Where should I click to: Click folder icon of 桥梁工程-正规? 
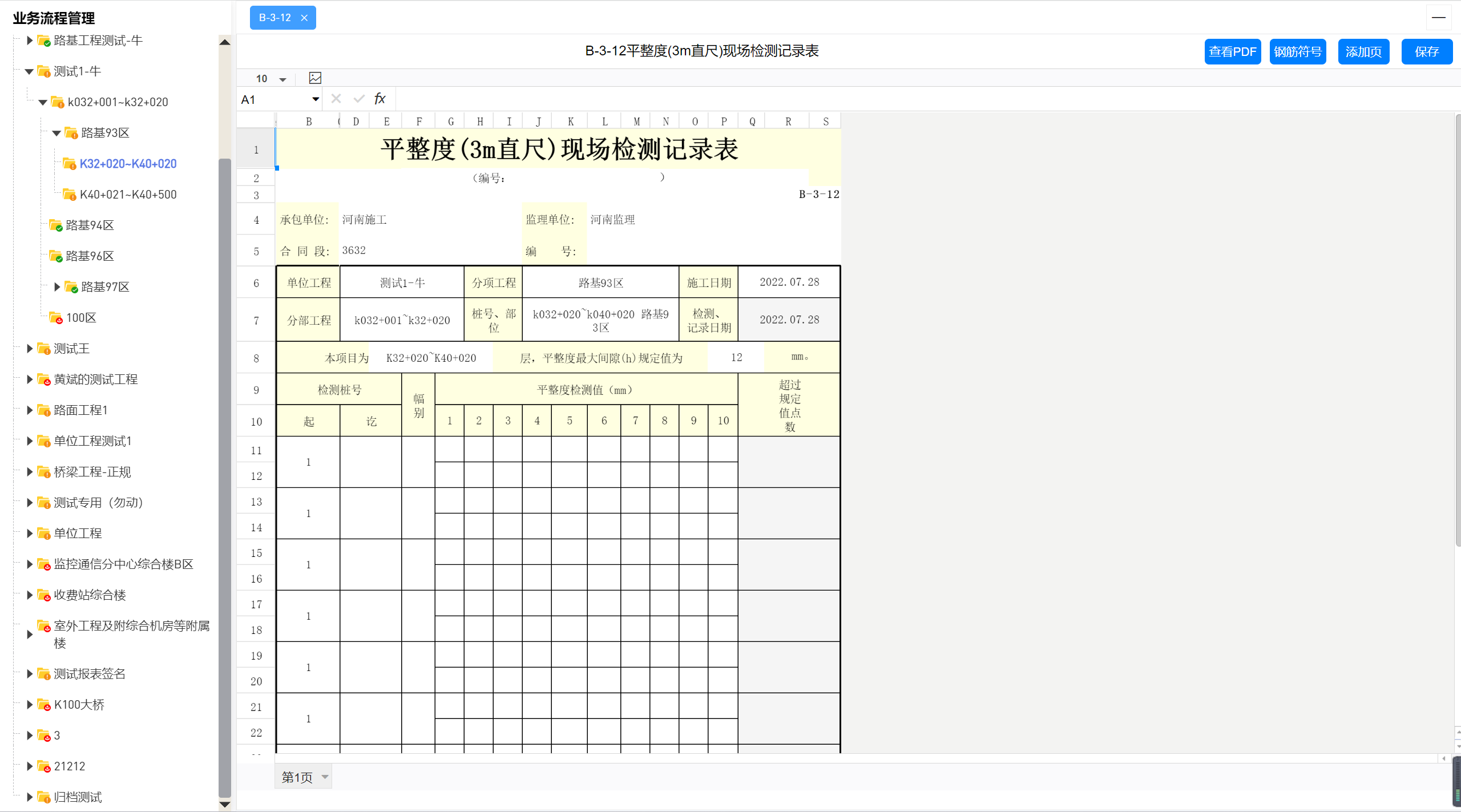[x=44, y=472]
